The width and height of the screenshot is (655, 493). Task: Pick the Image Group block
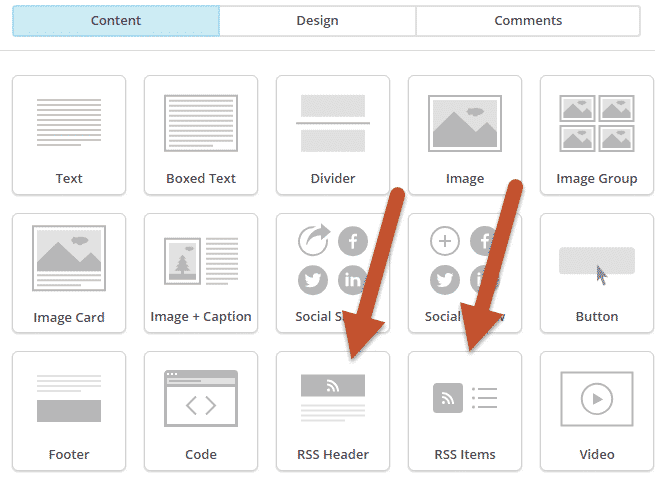(597, 135)
